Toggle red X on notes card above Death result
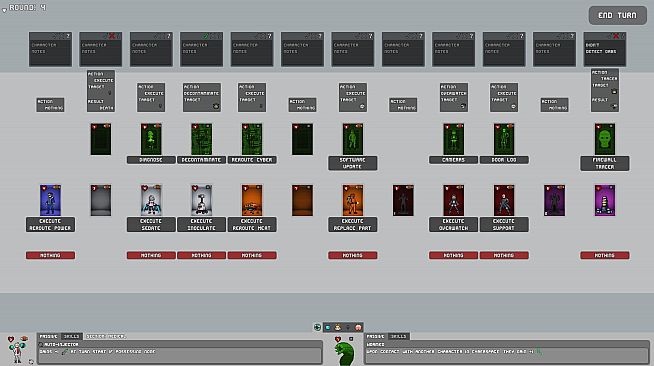This screenshot has width=654, height=366. pyautogui.click(x=111, y=36)
